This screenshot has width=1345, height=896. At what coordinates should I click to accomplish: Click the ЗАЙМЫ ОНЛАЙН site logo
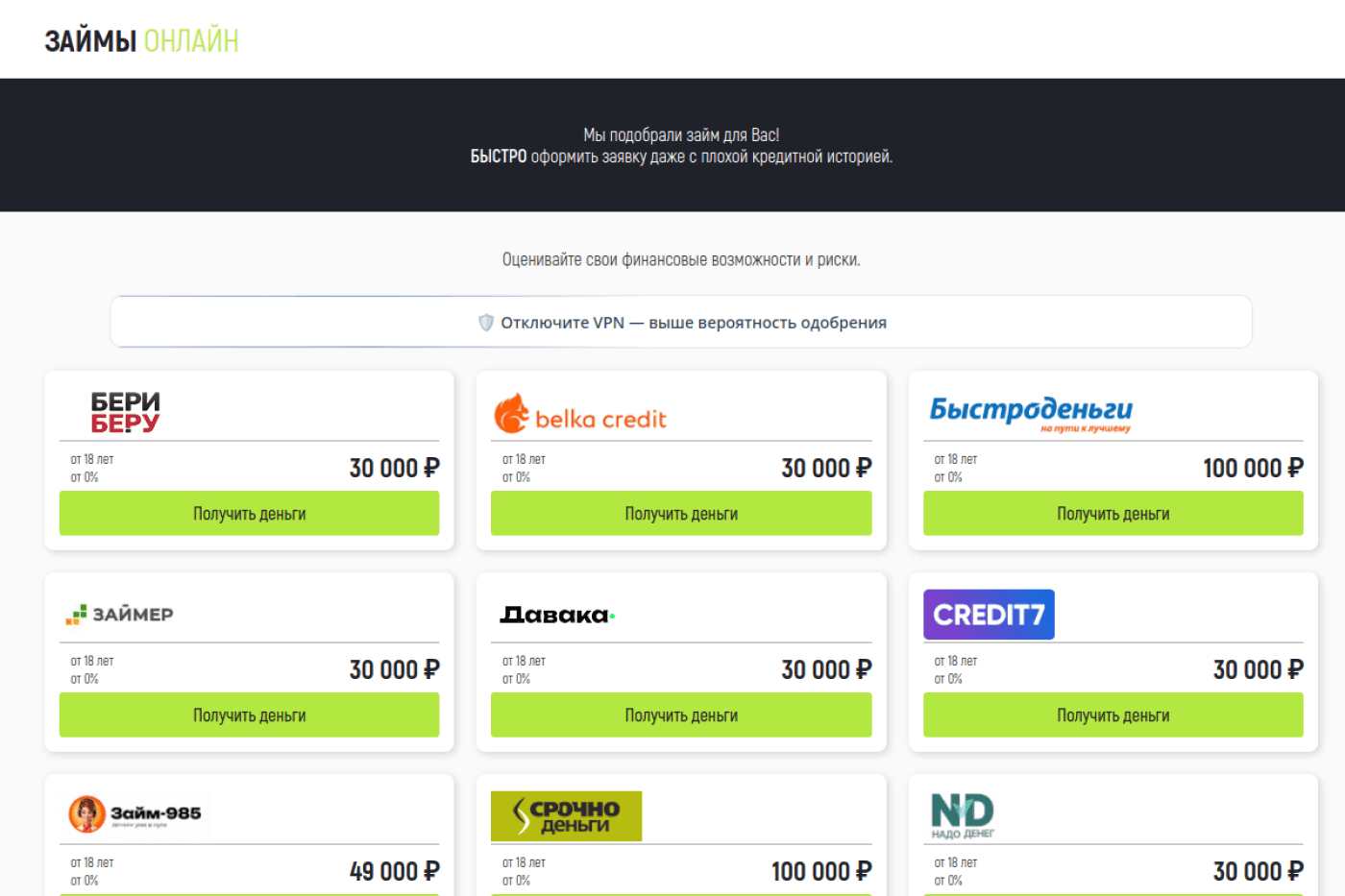click(141, 40)
